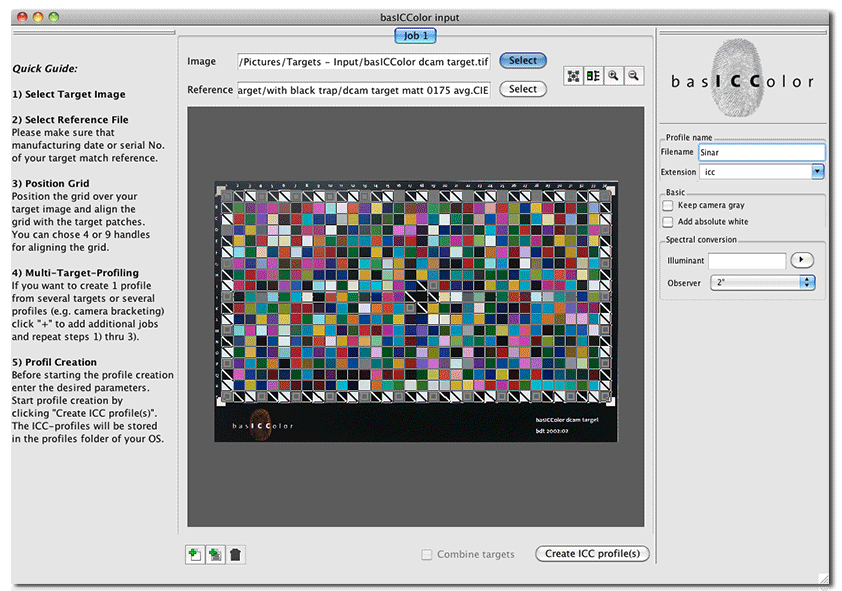Viewport: 842px width, 591px height.
Task: Click Create ICC profile(s) button
Action: click(x=592, y=553)
